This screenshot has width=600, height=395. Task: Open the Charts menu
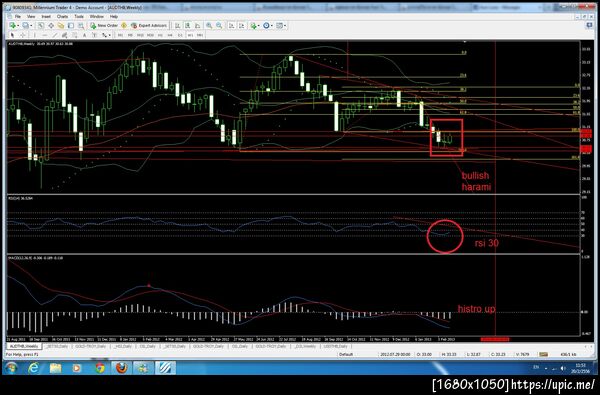tap(62, 17)
